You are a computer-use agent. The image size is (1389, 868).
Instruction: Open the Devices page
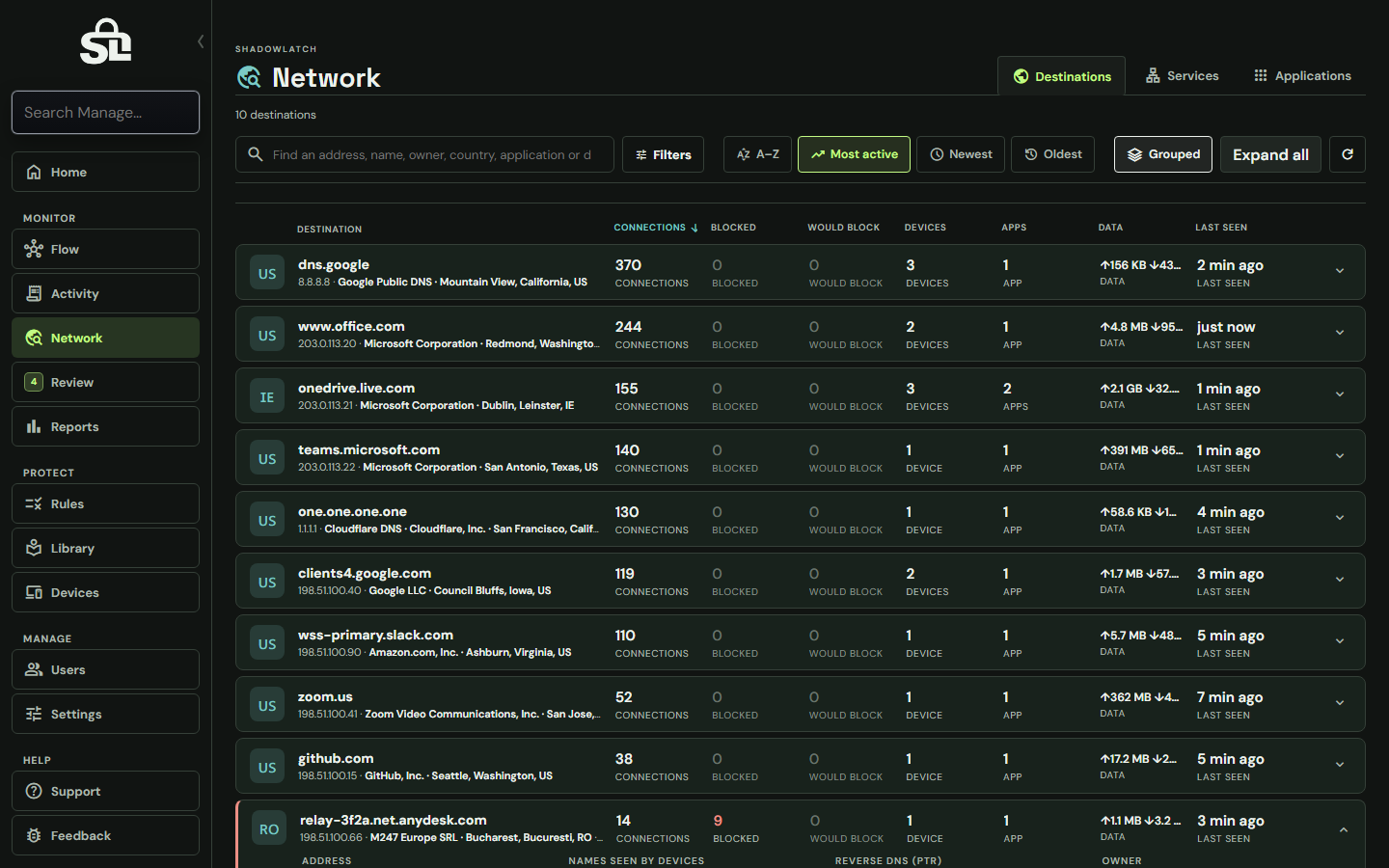[x=105, y=592]
